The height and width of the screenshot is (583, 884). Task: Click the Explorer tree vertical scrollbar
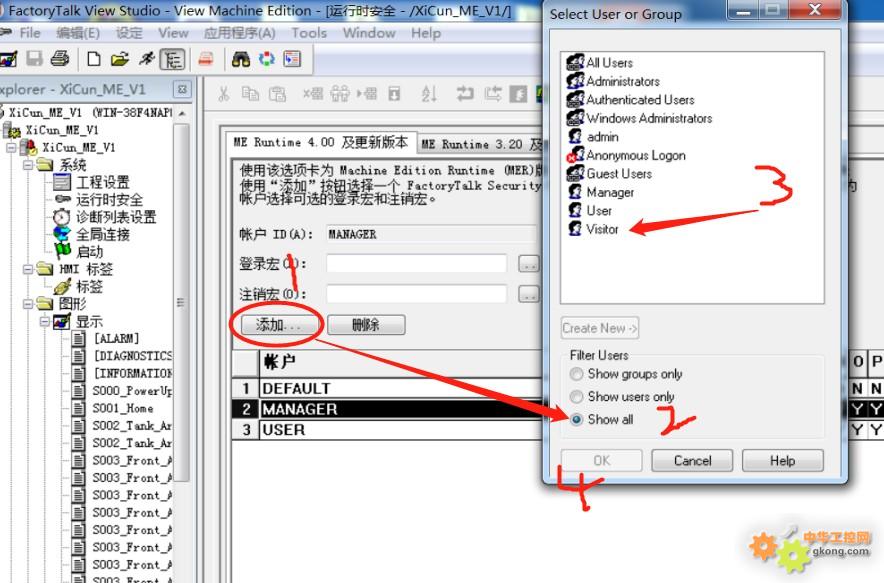(182, 302)
